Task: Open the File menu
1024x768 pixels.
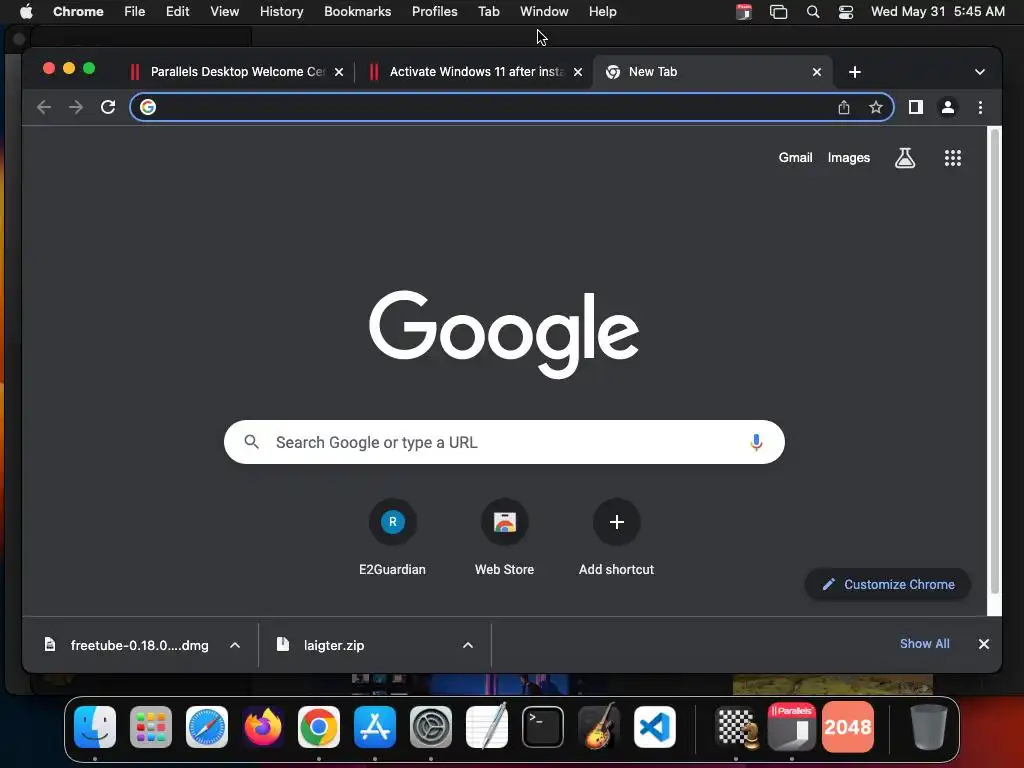Action: (x=135, y=11)
